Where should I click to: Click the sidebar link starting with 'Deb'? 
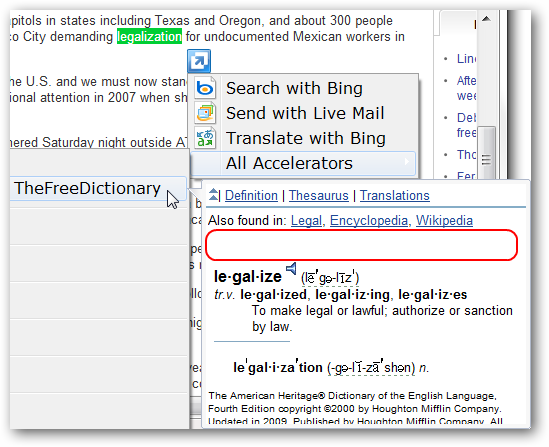[466, 125]
